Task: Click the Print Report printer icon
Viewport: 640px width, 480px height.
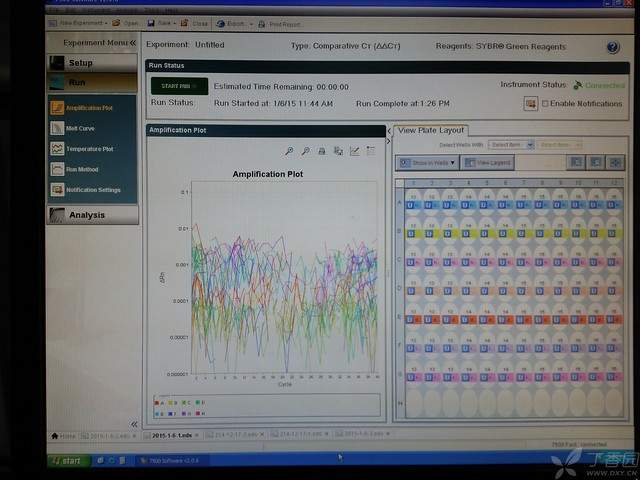Action: click(262, 24)
